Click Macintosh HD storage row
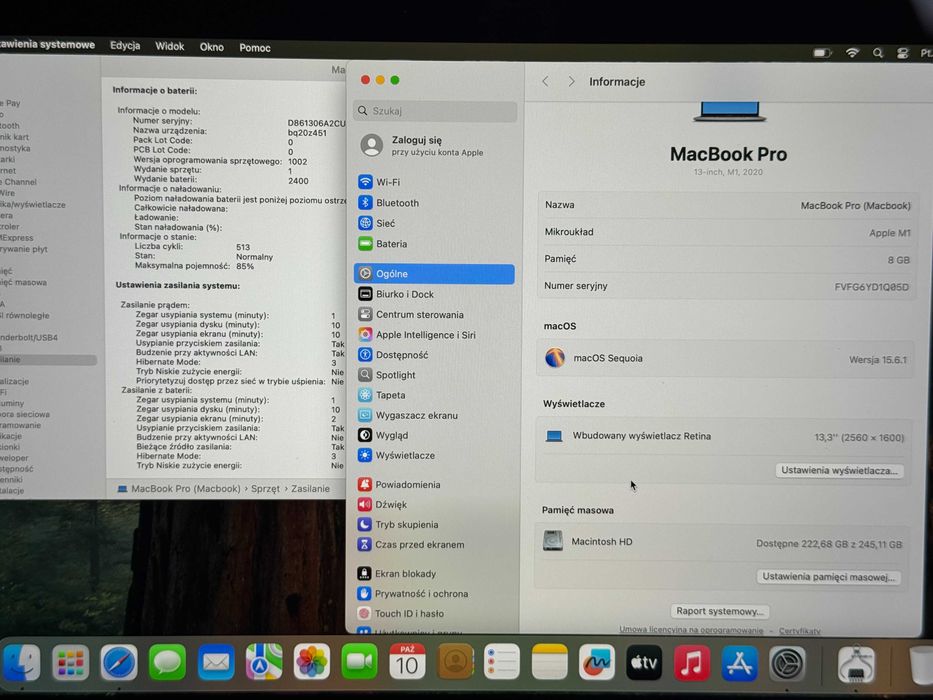 pos(722,542)
